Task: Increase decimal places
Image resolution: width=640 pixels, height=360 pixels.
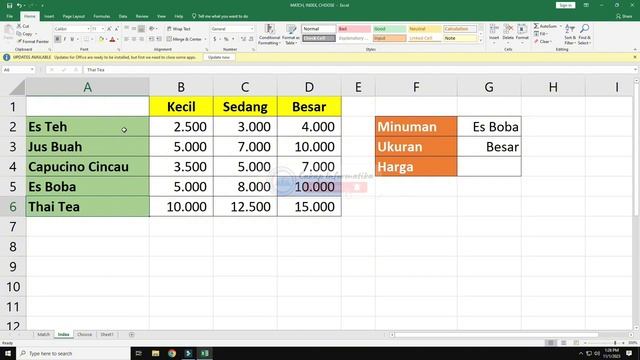Action: (243, 39)
